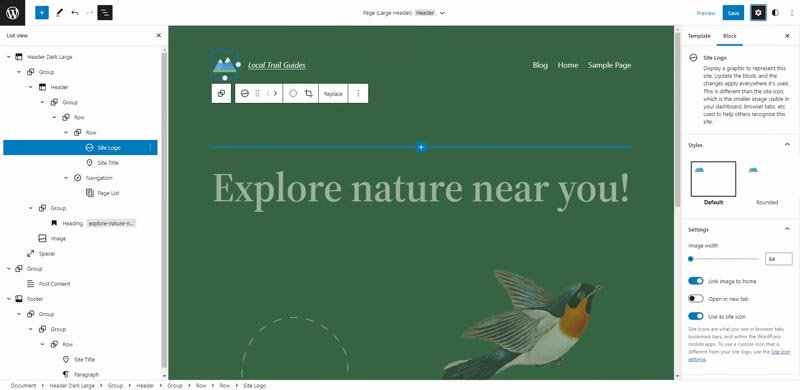Open the block inserter plus button

[x=42, y=13]
